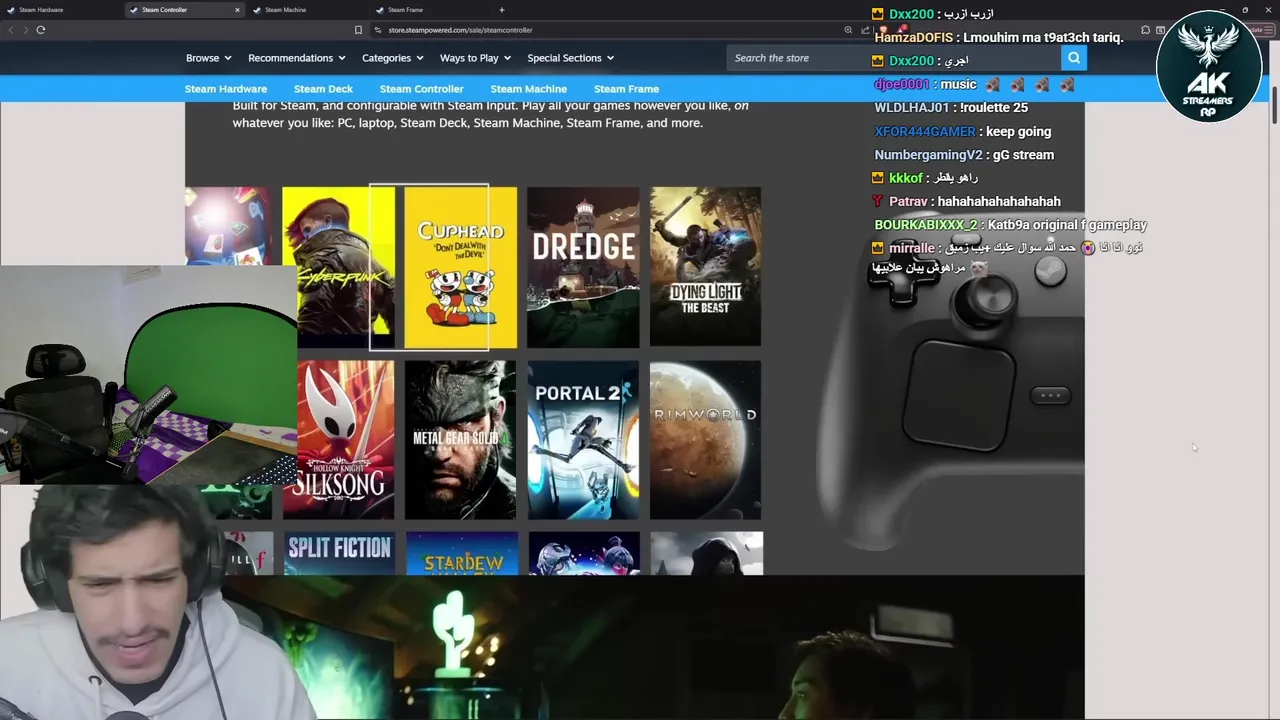Viewport: 1280px width, 720px height.
Task: Open the Steam Machine section link
Action: (x=528, y=89)
